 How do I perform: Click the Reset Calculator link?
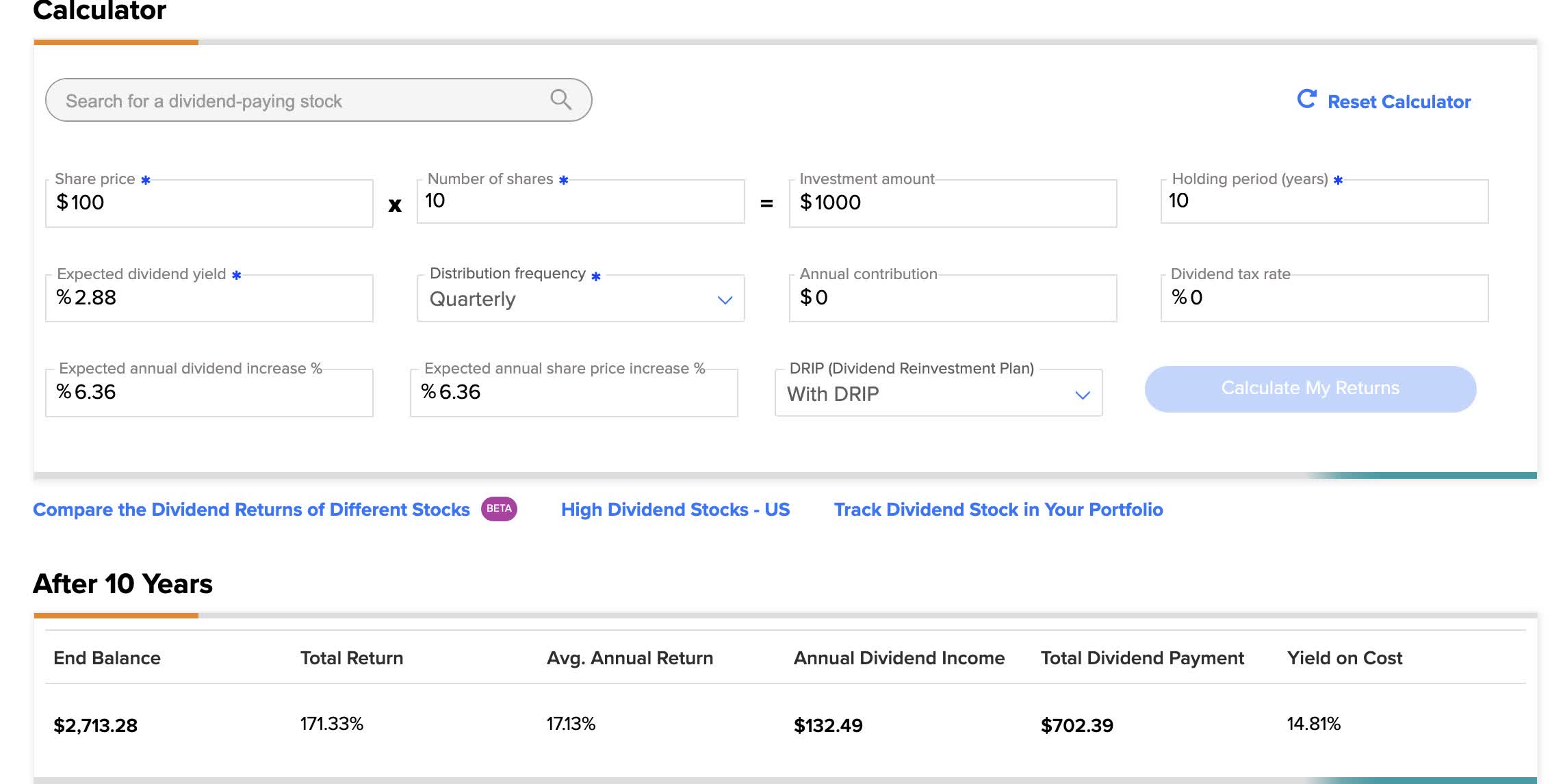[1398, 101]
